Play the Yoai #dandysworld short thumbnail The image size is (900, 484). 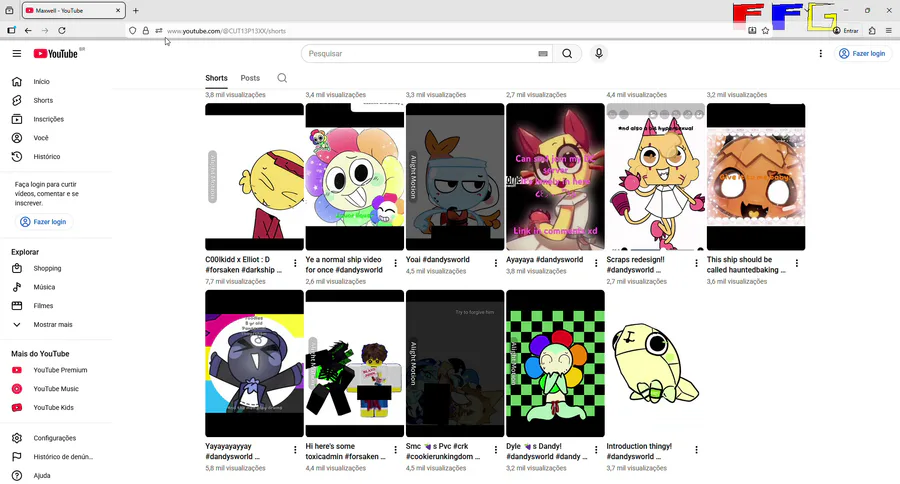pos(455,177)
